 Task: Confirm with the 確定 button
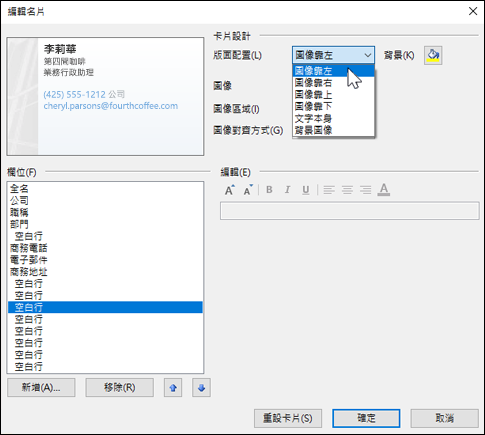366,418
